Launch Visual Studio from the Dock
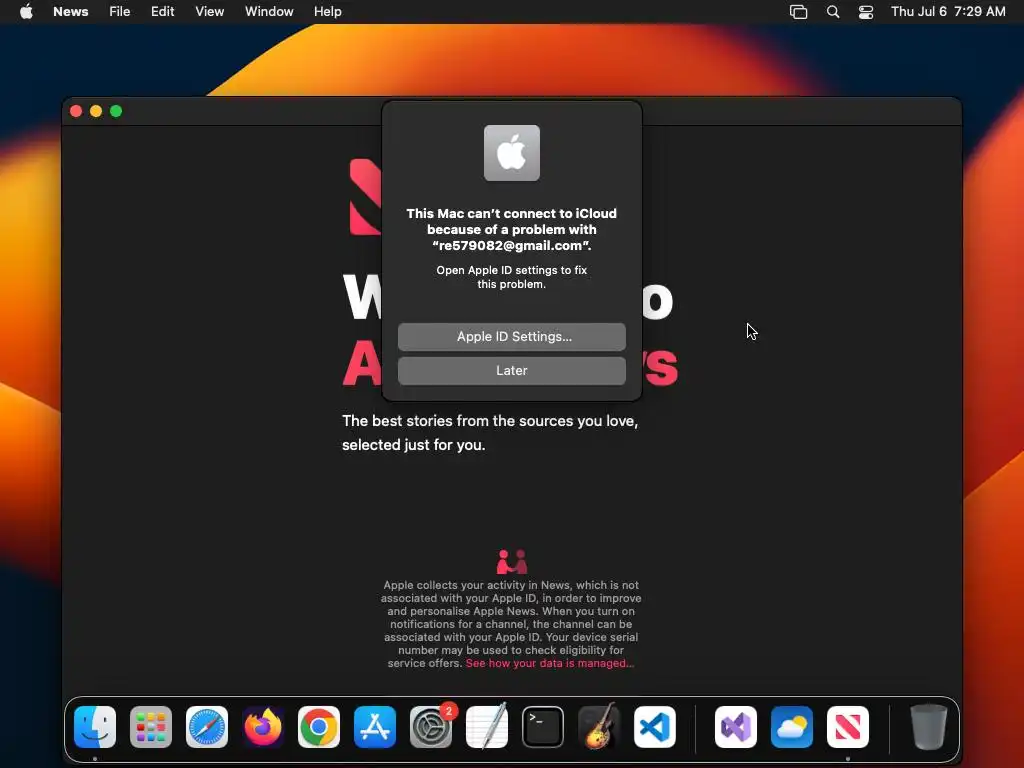The image size is (1024, 768). point(736,727)
